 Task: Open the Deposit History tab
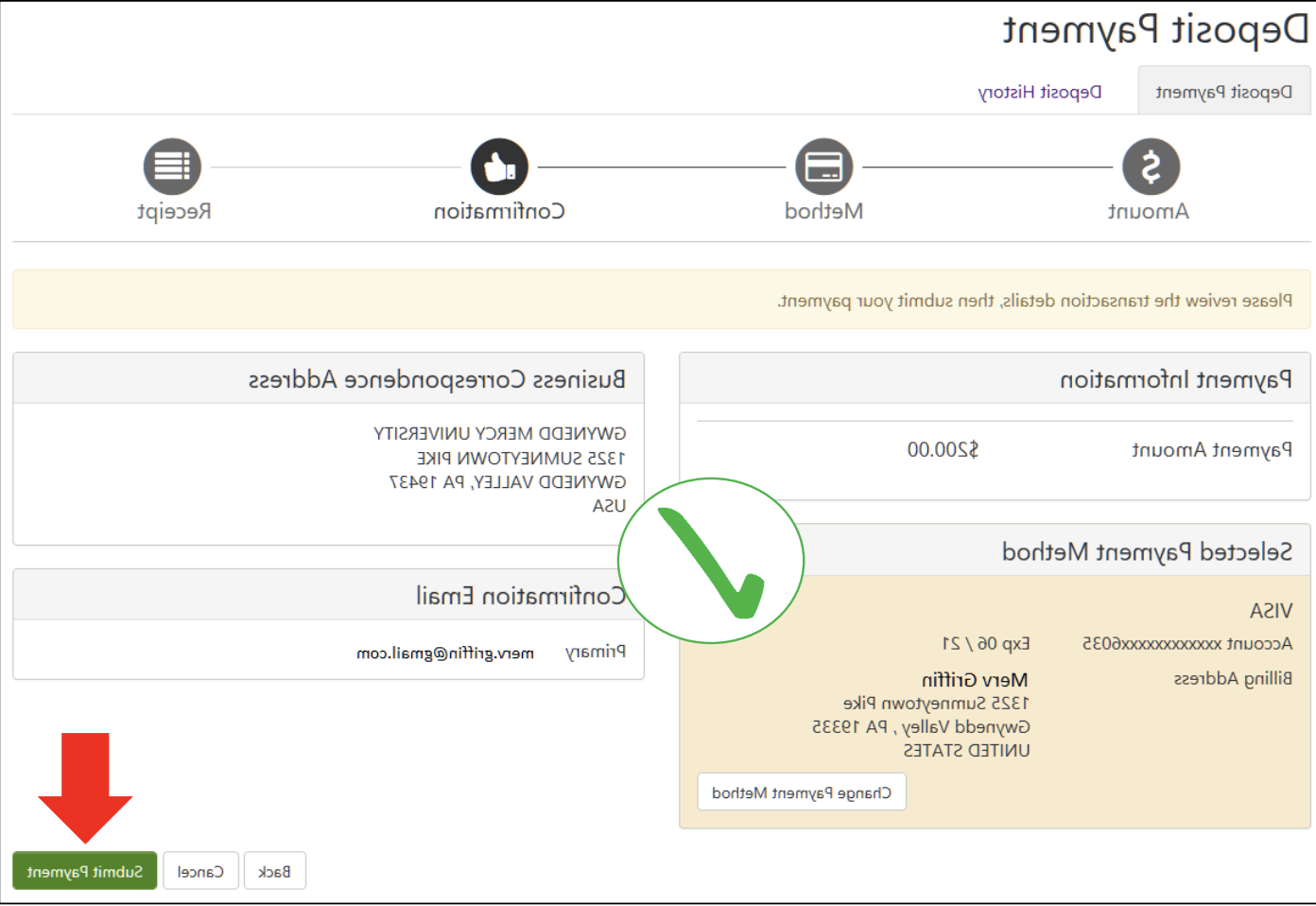(1039, 92)
